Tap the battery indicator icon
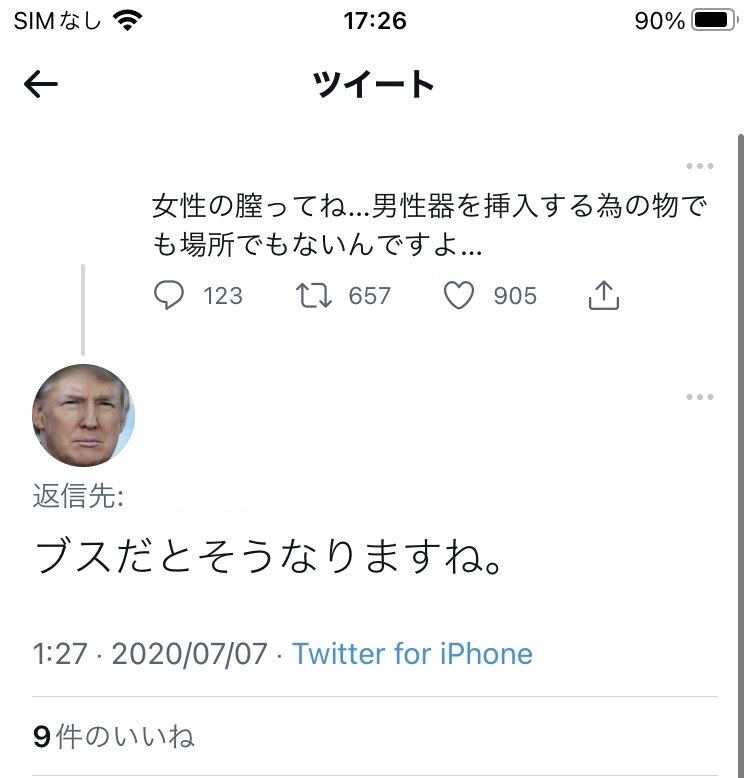750x778 pixels. [x=713, y=20]
